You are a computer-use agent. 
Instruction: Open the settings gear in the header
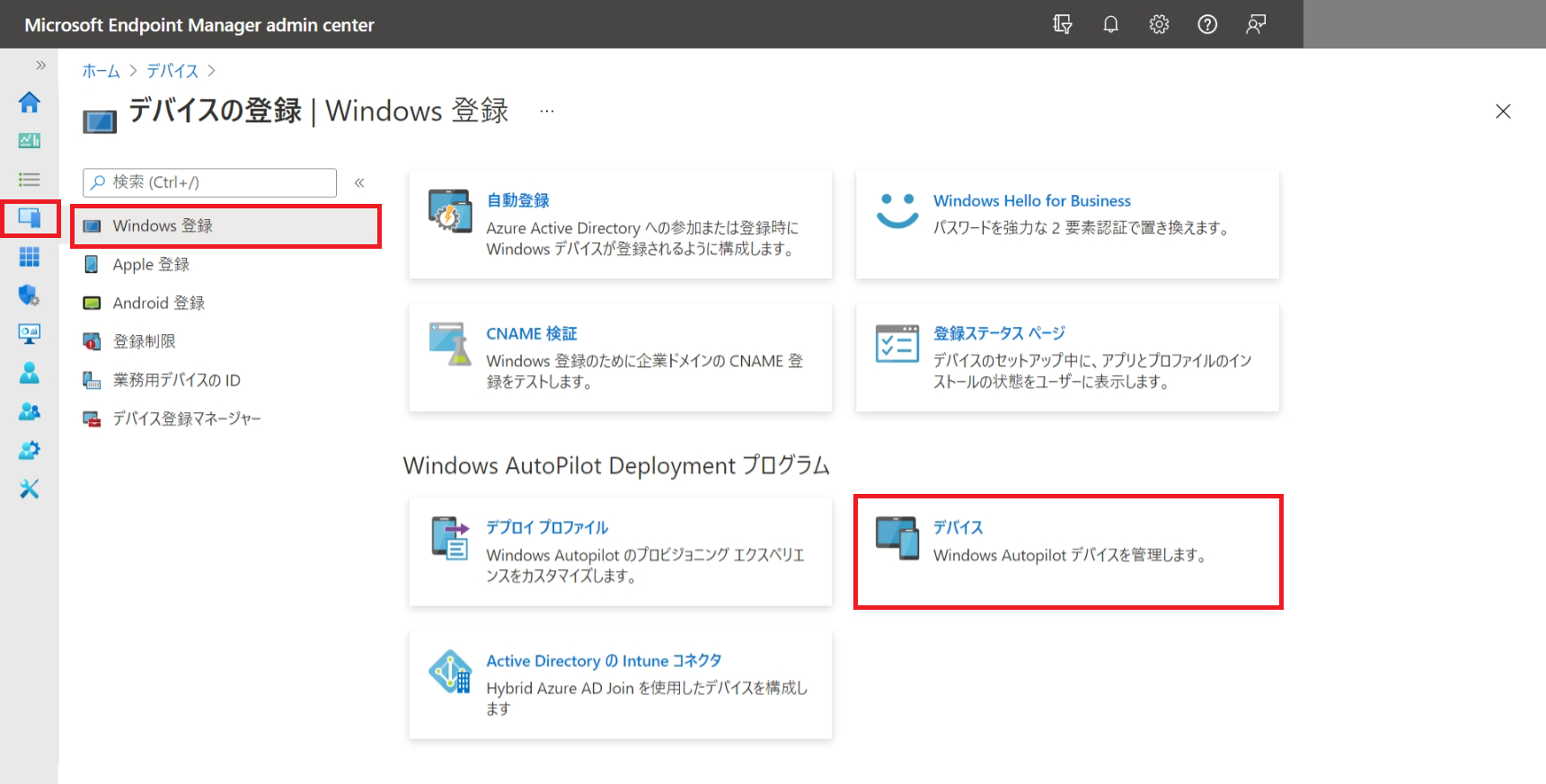1160,24
